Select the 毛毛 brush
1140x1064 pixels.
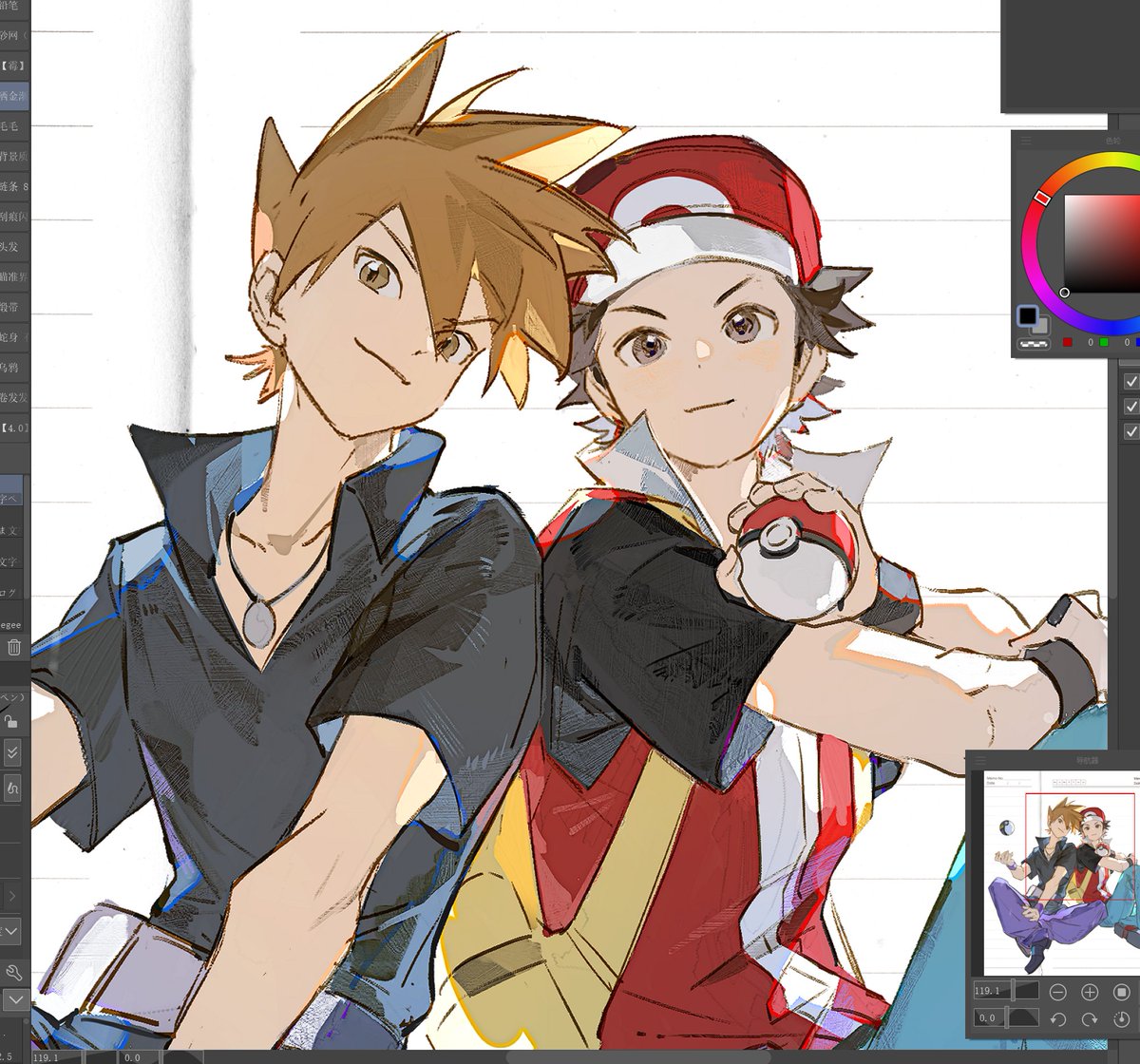14,125
